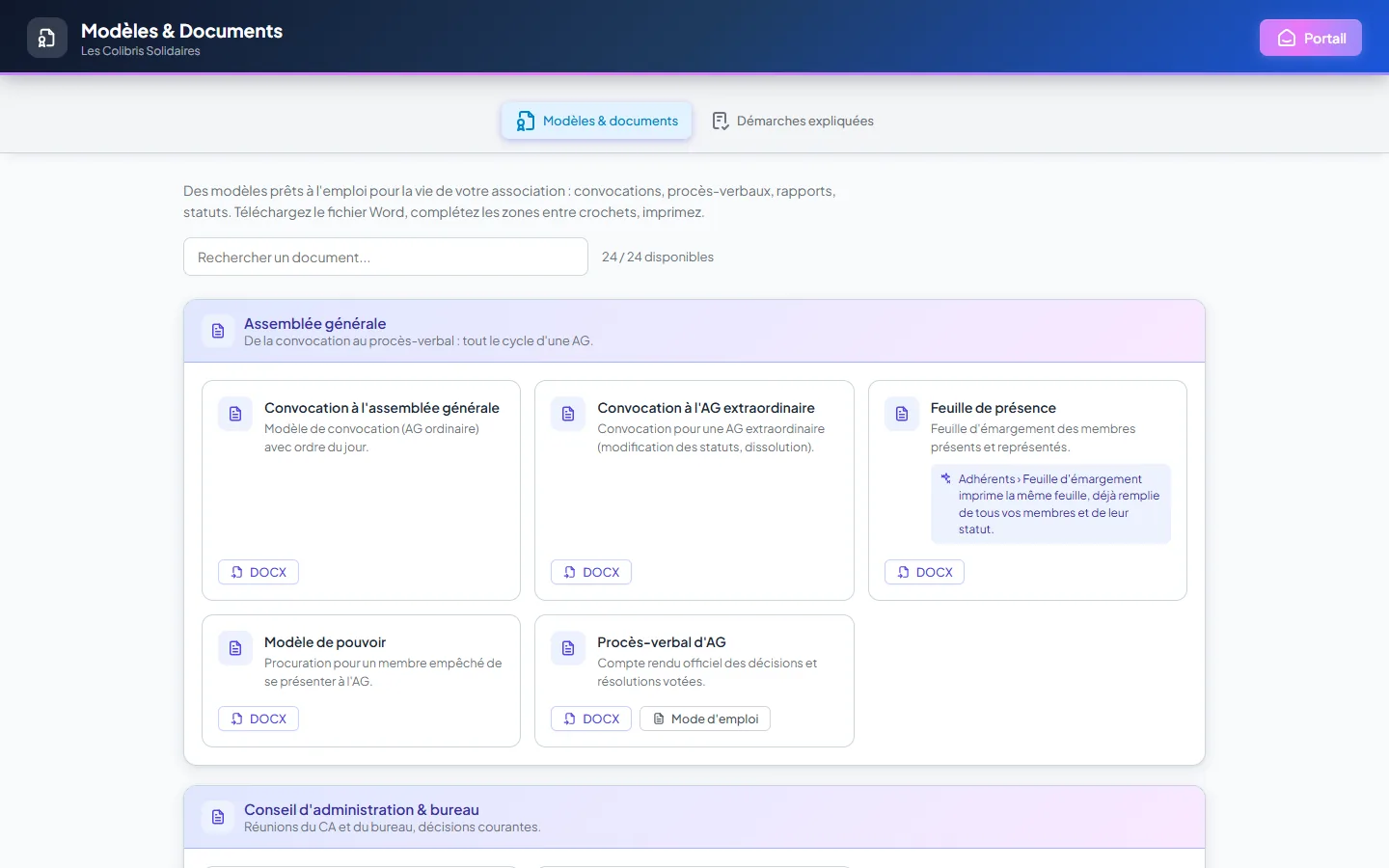This screenshot has width=1389, height=868.
Task: Click the Feuille de présence card icon
Action: tap(902, 414)
